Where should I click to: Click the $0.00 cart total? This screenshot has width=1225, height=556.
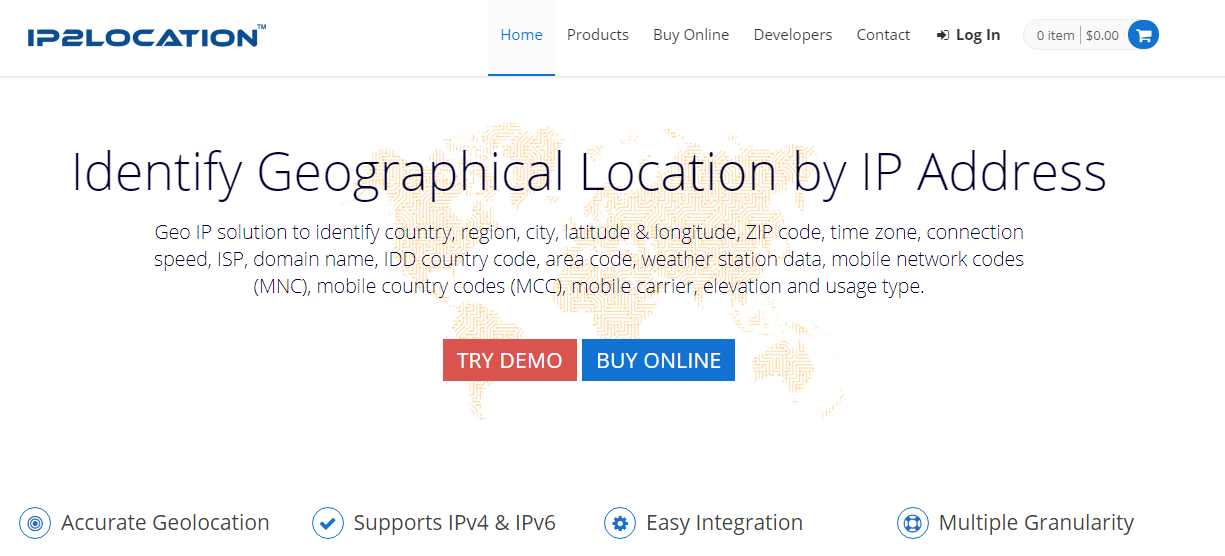point(1102,35)
